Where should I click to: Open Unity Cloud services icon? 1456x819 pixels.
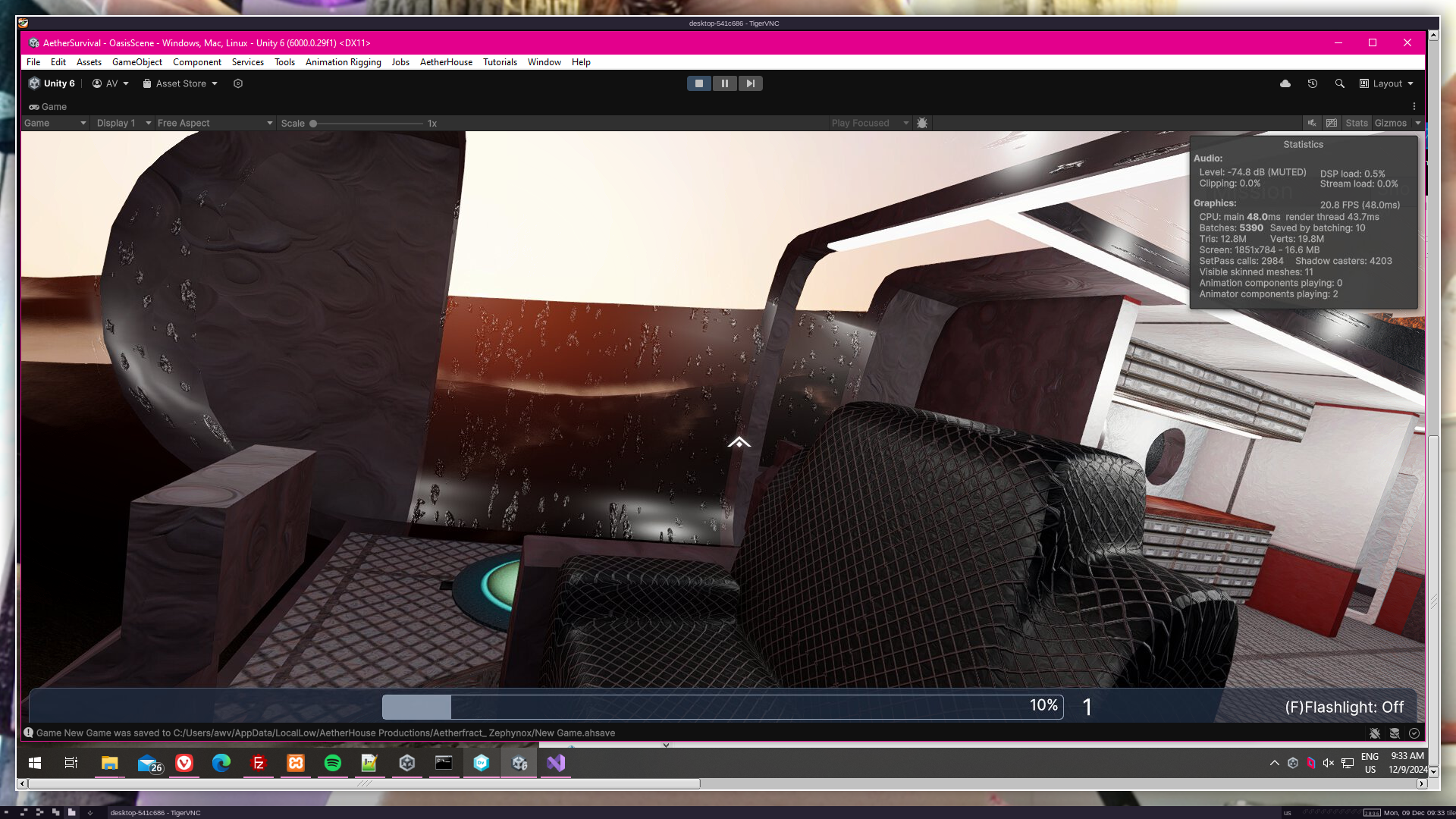[1285, 83]
